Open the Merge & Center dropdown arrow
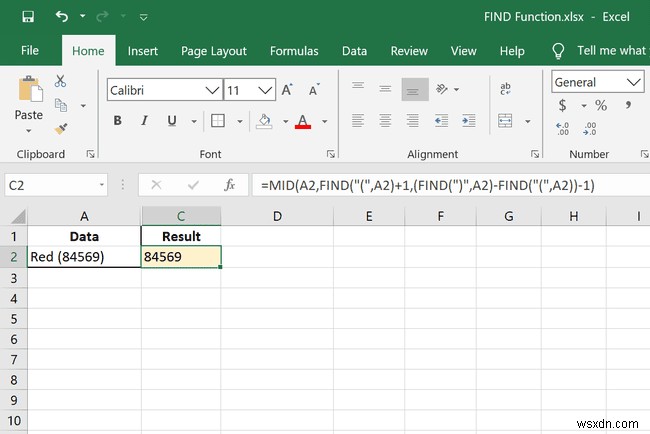650x434 pixels. pos(528,121)
